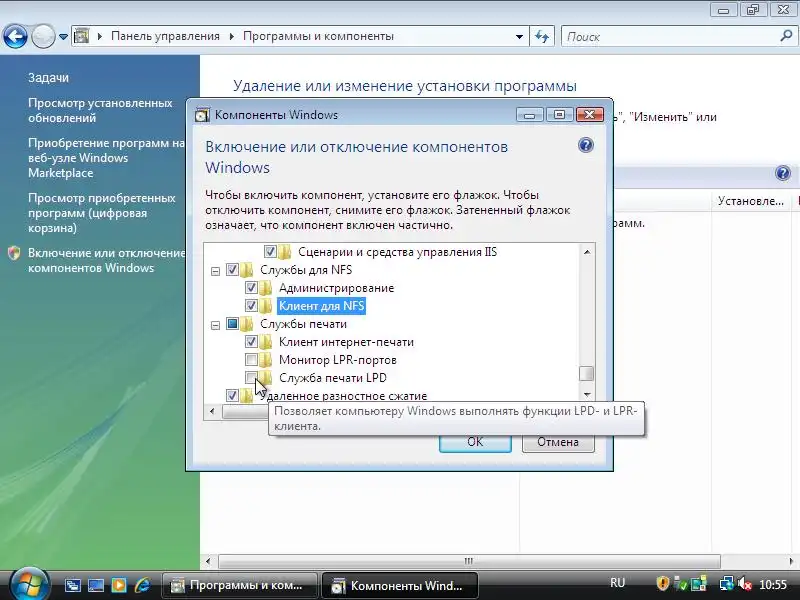Enable 'Служба печати LPD' checkbox
Screen dimensions: 800x600
[251, 378]
